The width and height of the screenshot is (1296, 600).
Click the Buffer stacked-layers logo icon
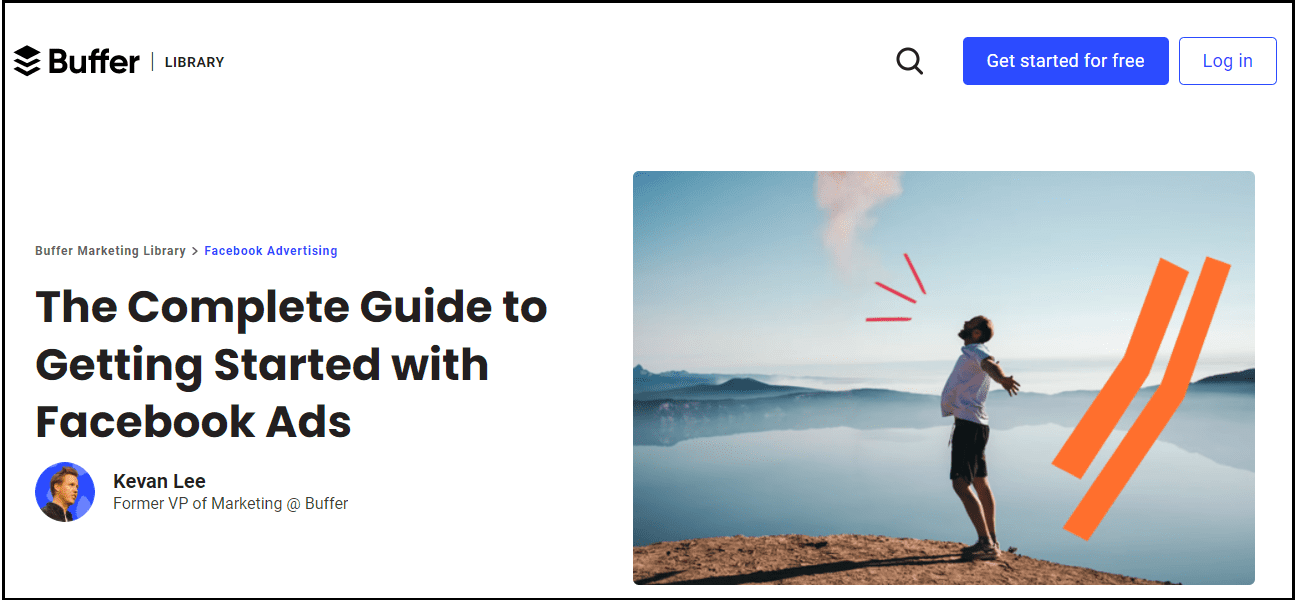tap(27, 61)
